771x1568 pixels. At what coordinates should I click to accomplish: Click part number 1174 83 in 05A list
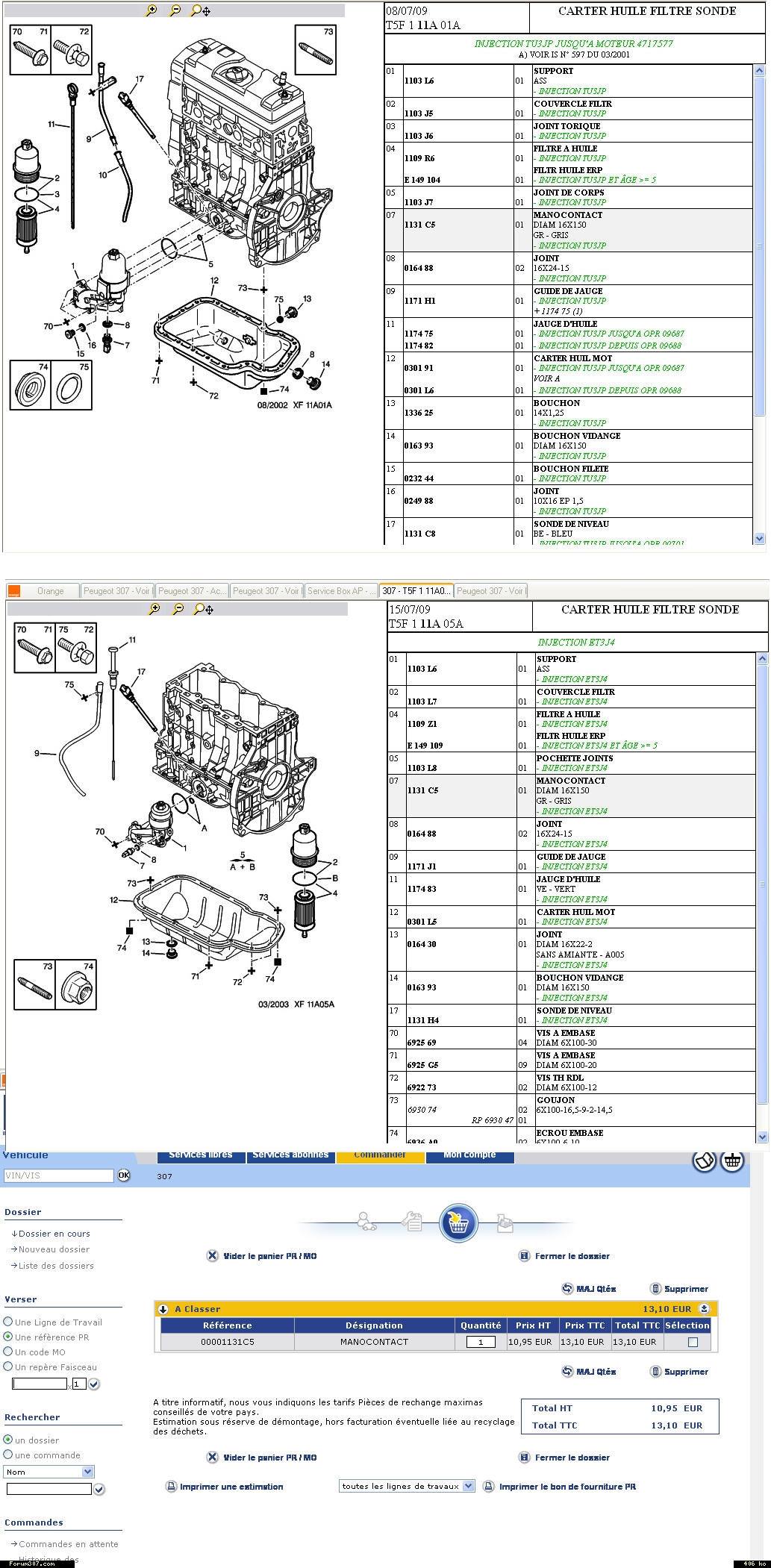coord(422,889)
